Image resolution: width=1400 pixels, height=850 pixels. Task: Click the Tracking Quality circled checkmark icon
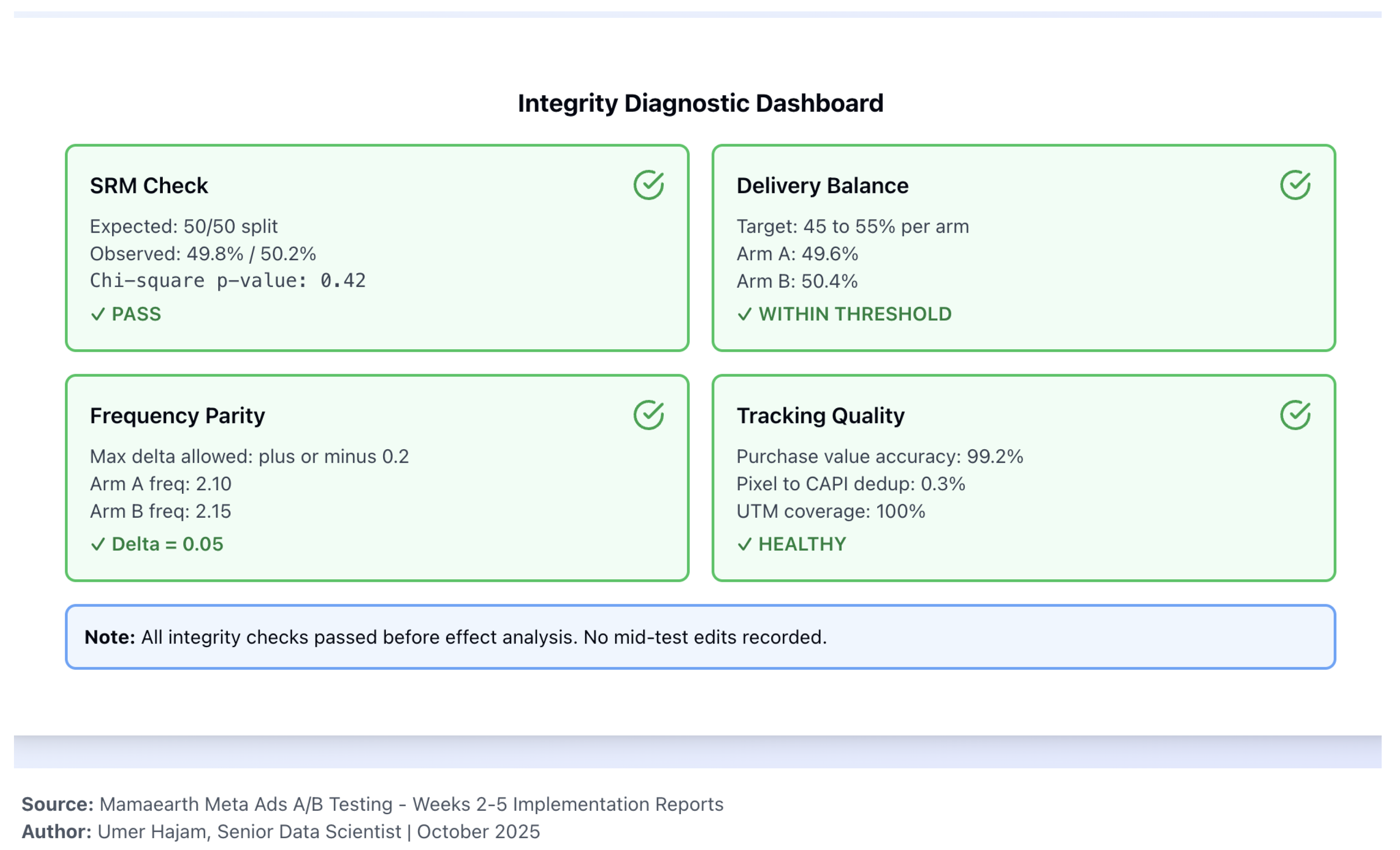1295,415
